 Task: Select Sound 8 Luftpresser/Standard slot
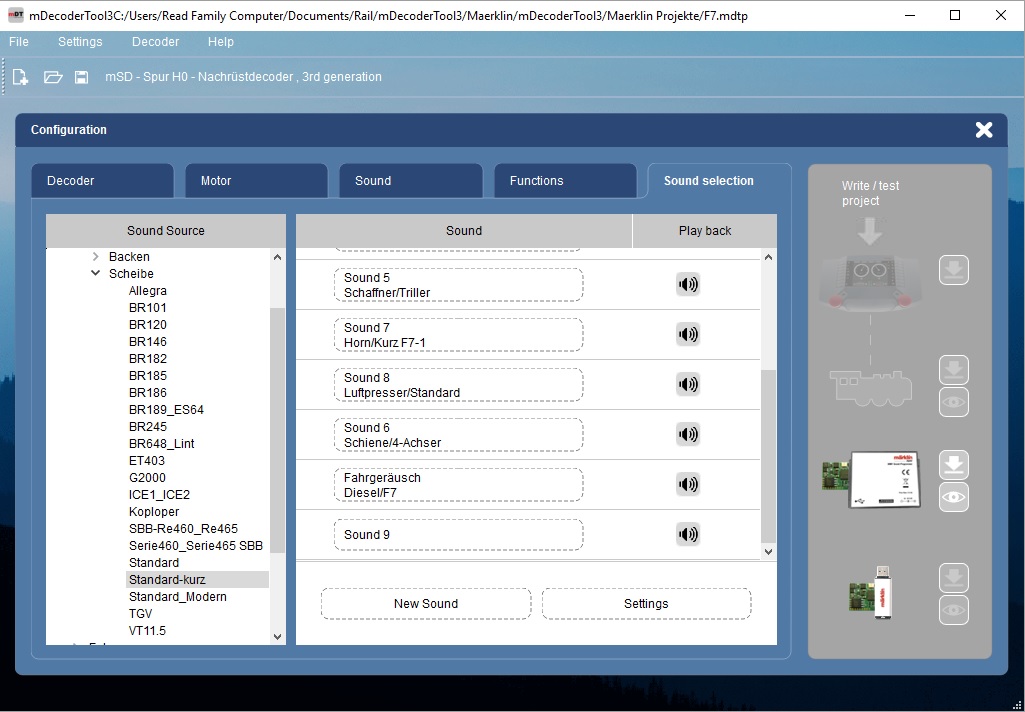[458, 385]
